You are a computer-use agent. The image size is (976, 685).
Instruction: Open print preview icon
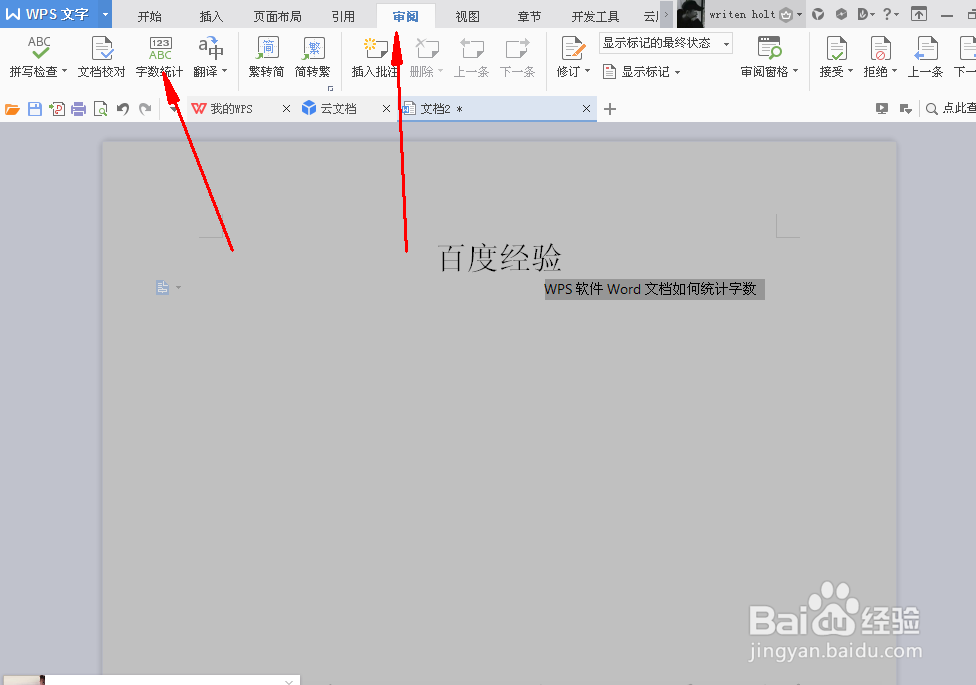click(100, 110)
